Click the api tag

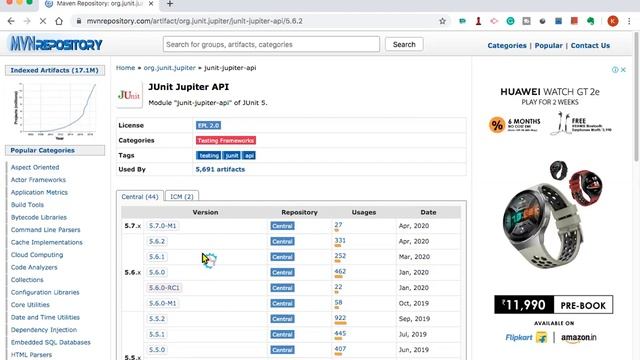[249, 156]
